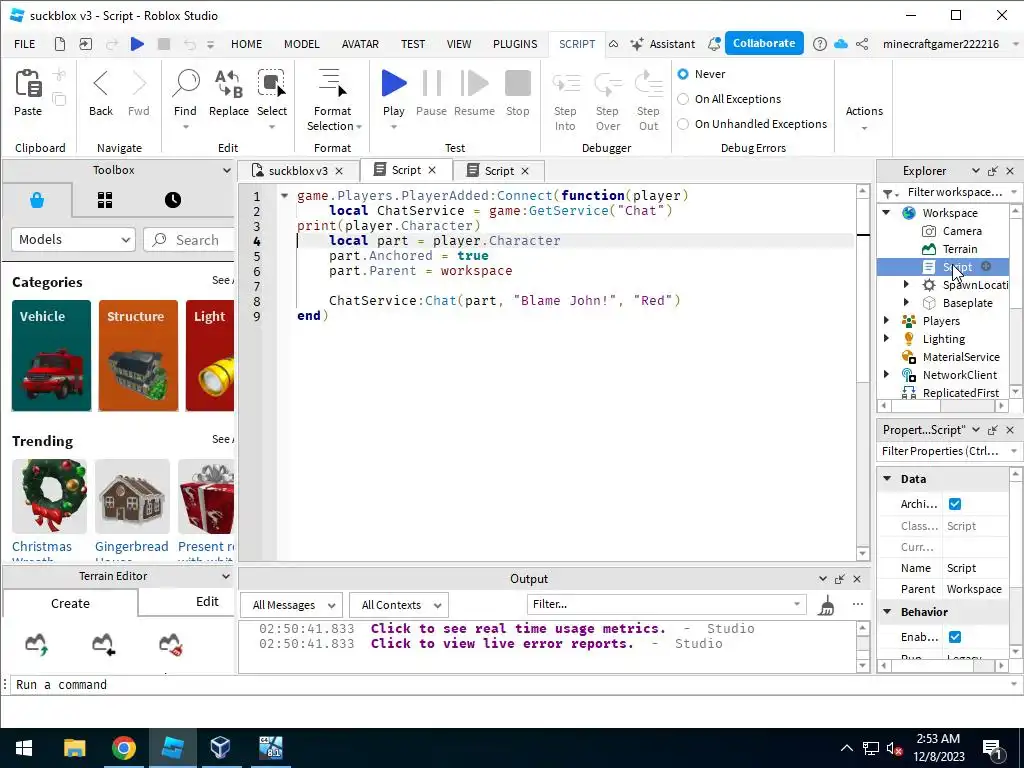Open the Toolbox Inventory grid tab
The image size is (1024, 768).
[104, 200]
